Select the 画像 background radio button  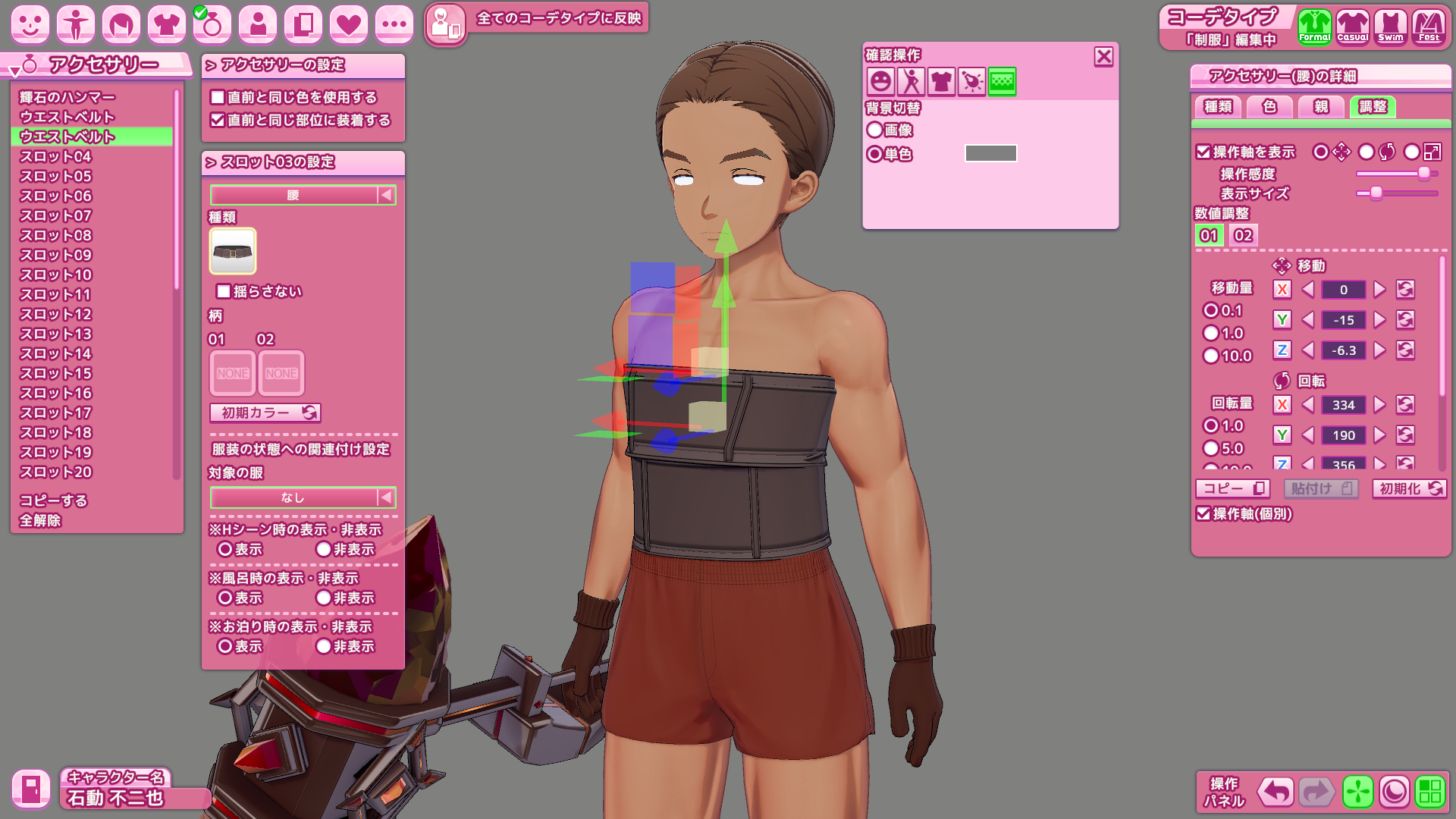point(874,130)
